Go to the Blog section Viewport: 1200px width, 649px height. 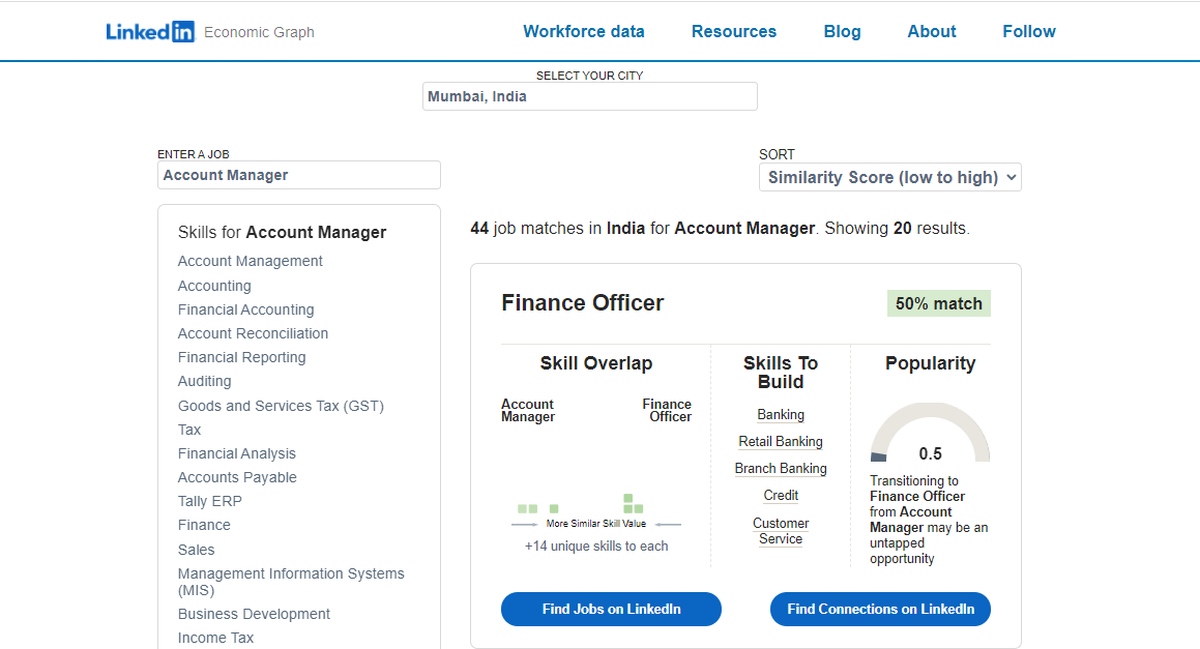pyautogui.click(x=841, y=31)
